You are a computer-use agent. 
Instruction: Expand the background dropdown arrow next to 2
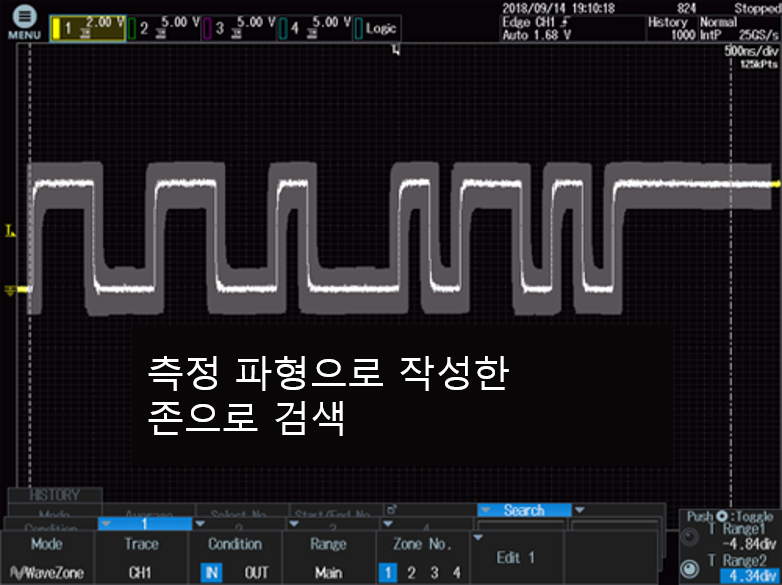199,524
